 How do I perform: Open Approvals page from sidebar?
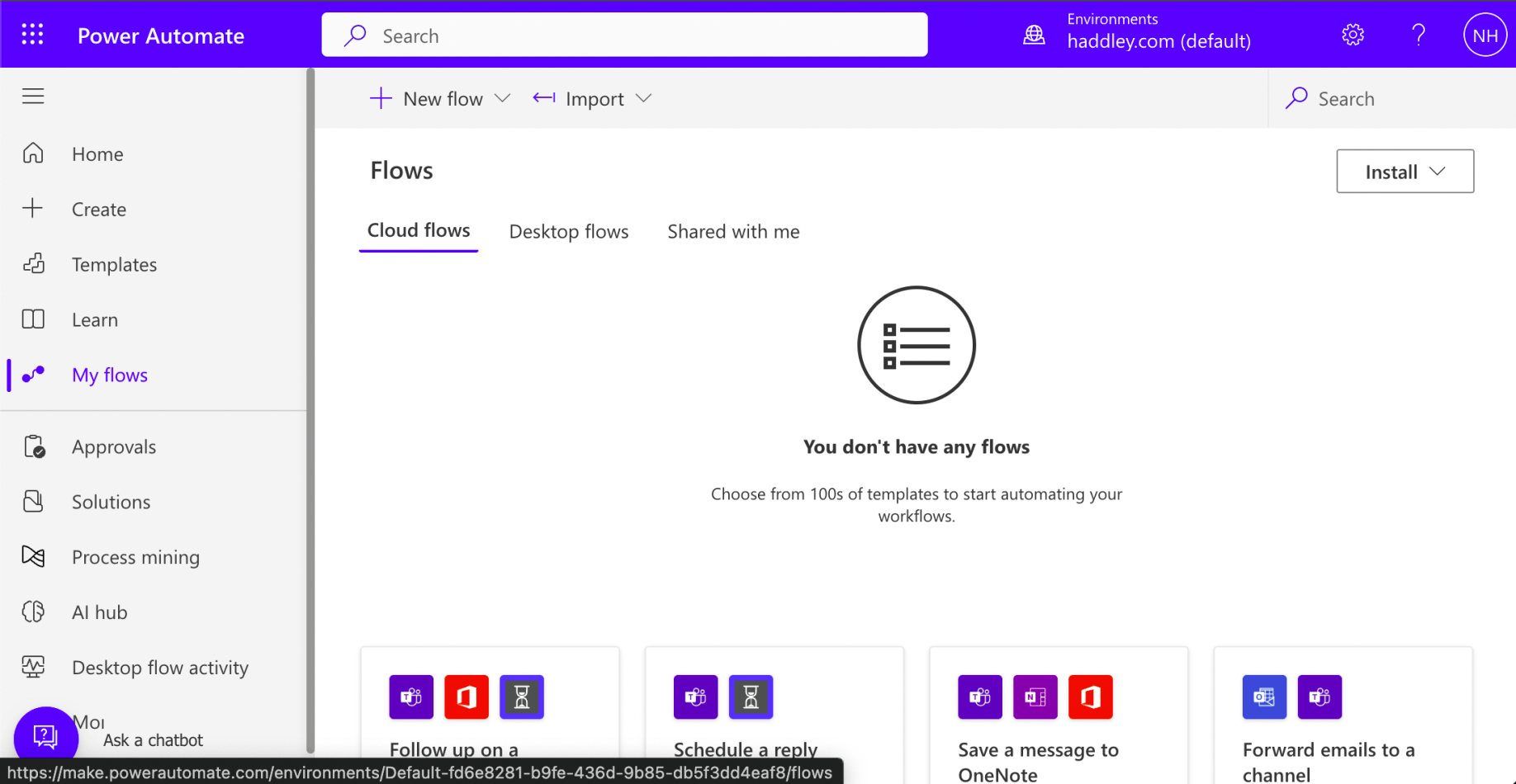pyautogui.click(x=114, y=447)
